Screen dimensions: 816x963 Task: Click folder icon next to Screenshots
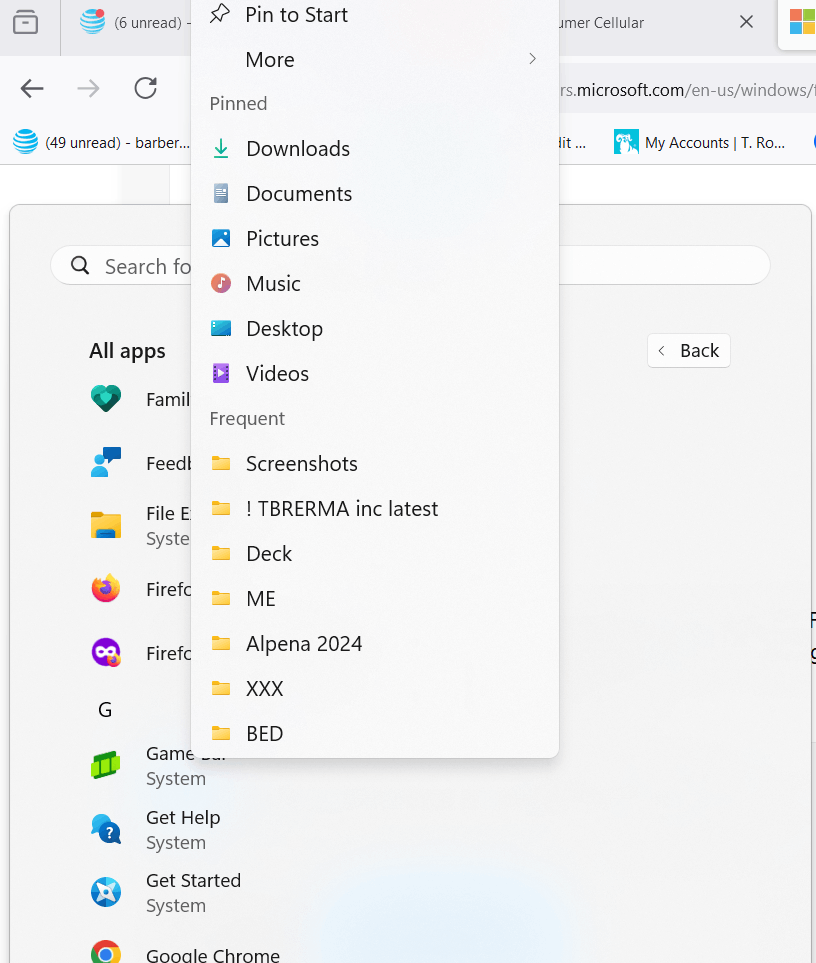(x=221, y=464)
